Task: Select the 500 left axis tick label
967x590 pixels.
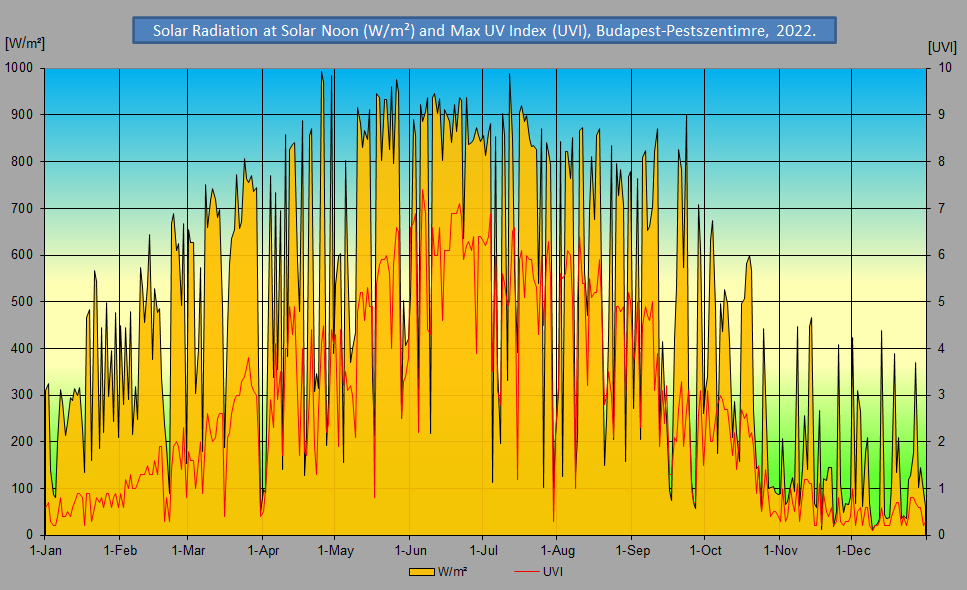Action: [24, 302]
